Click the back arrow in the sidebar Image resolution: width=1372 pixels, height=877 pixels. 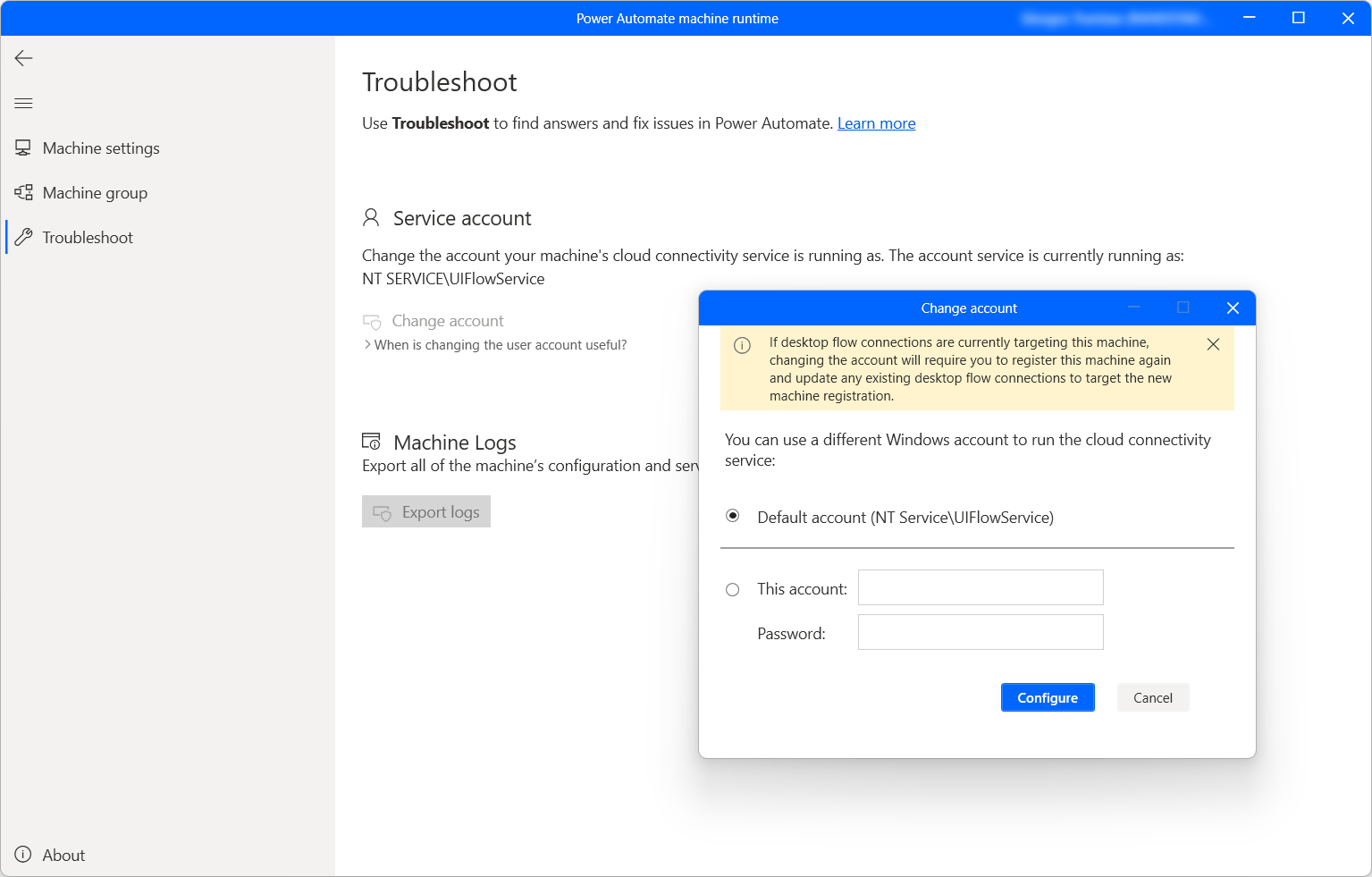(x=22, y=58)
